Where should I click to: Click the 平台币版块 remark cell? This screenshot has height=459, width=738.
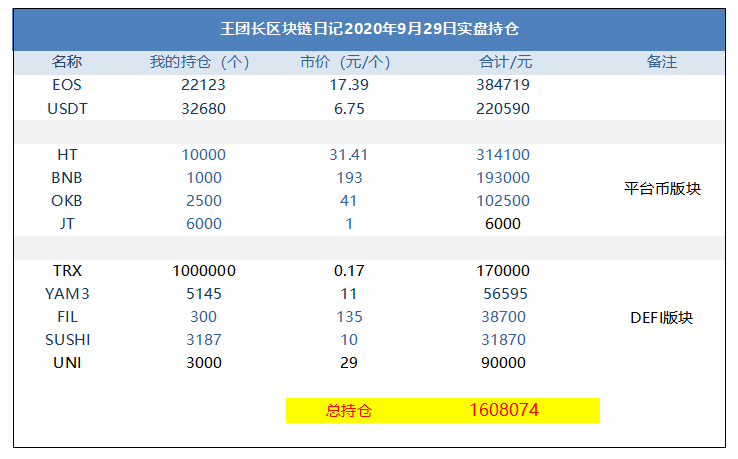click(x=662, y=189)
